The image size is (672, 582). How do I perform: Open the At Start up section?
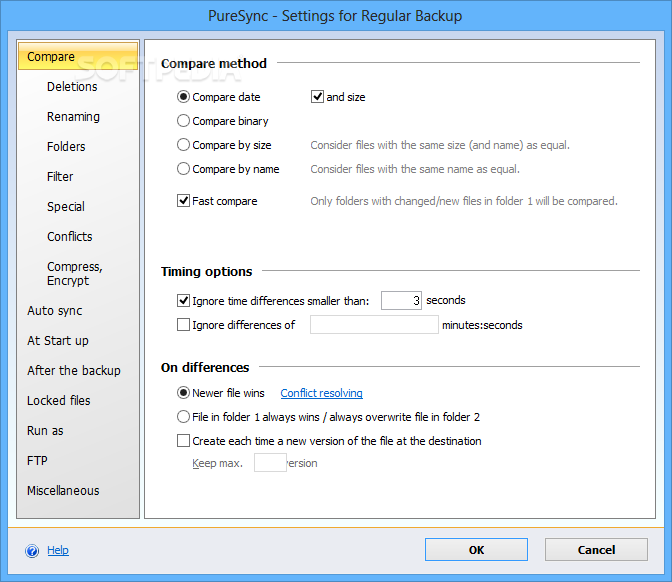click(x=58, y=341)
